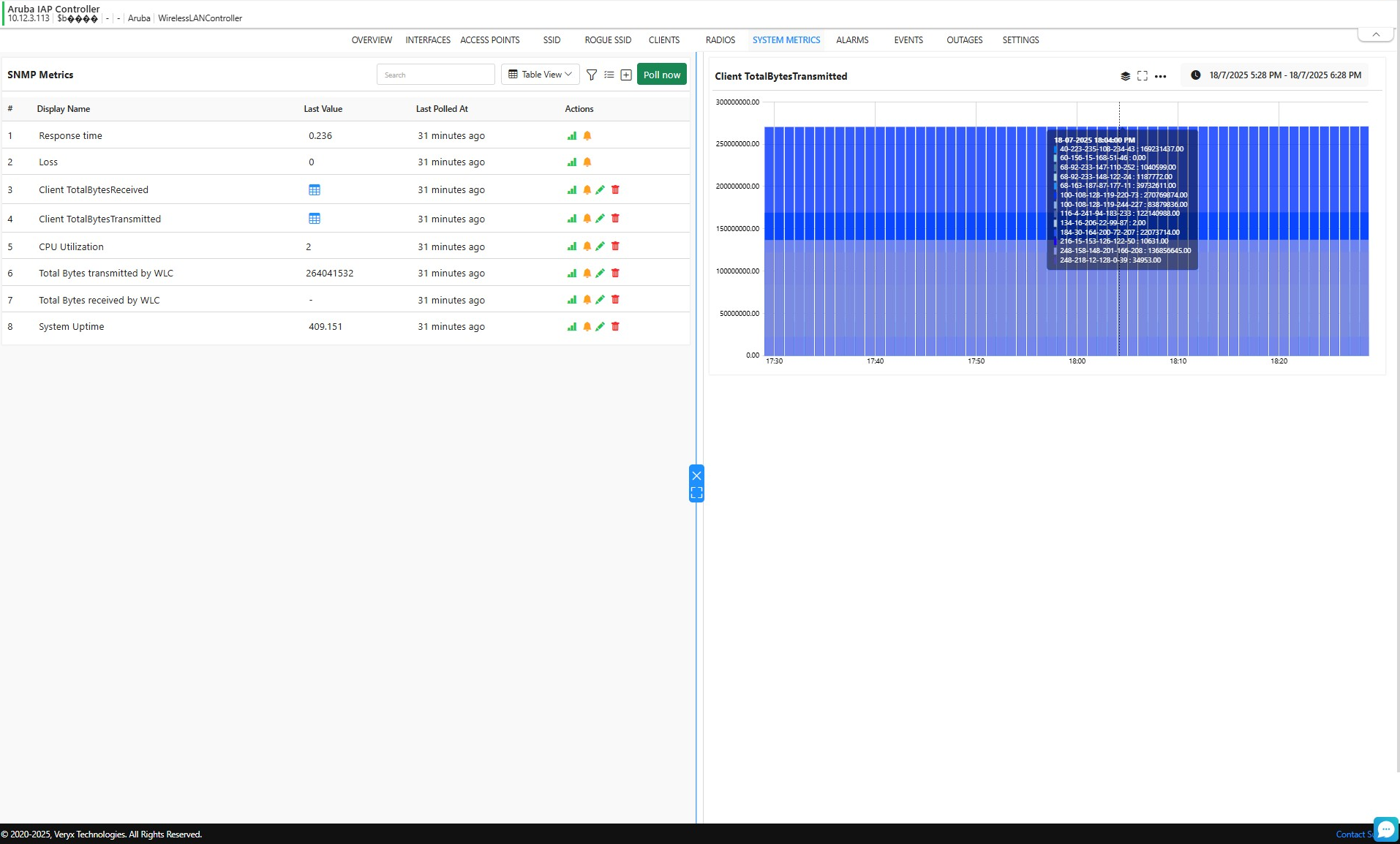
Task: Edit the System Uptime metric
Action: 601,327
